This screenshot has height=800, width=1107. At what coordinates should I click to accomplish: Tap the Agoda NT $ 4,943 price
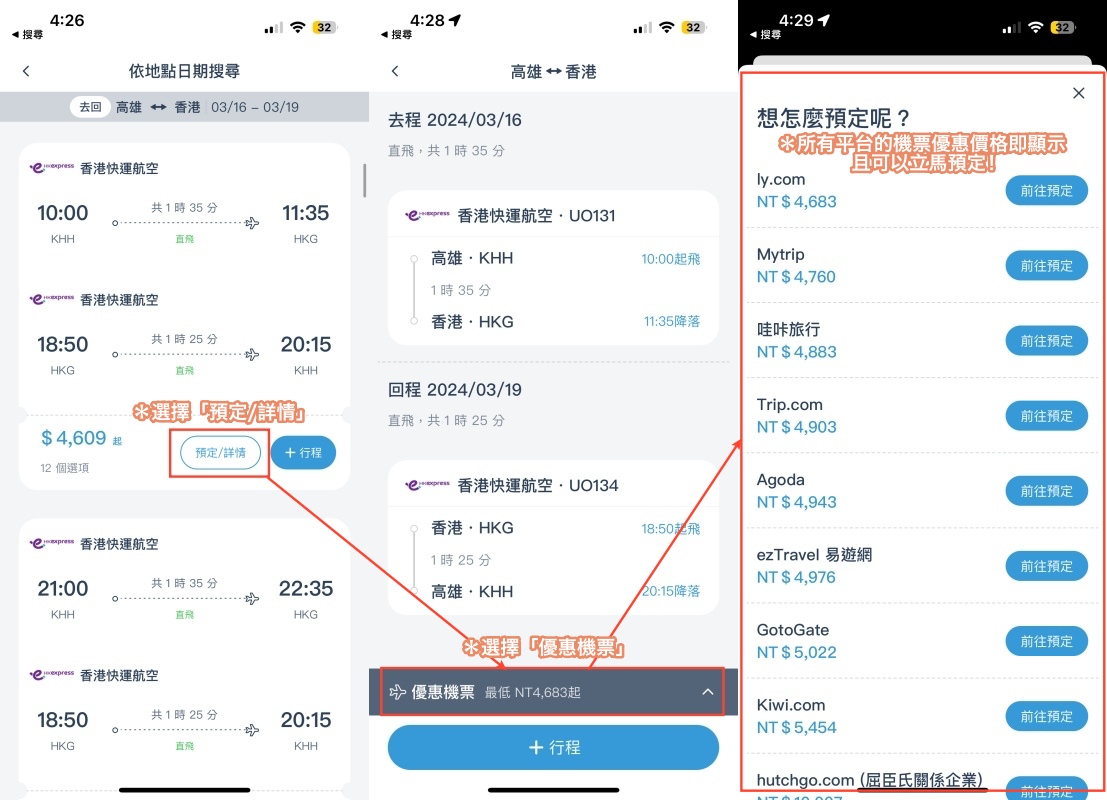(796, 502)
